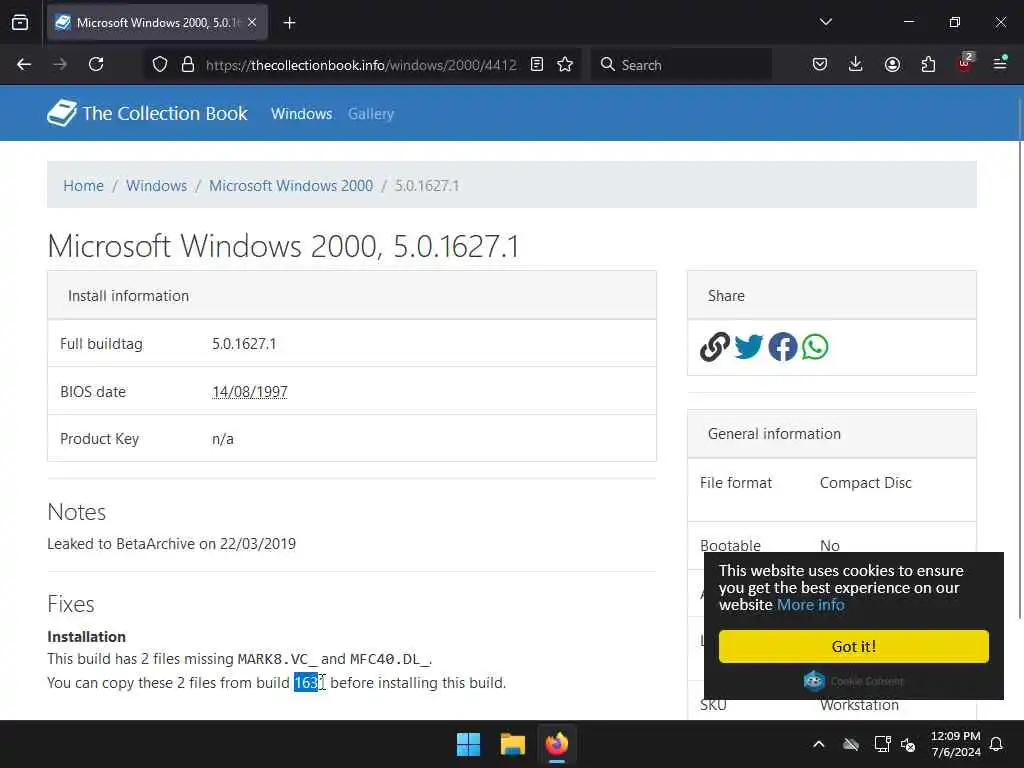Copy page link via chain share icon
1024x768 pixels.
(714, 347)
